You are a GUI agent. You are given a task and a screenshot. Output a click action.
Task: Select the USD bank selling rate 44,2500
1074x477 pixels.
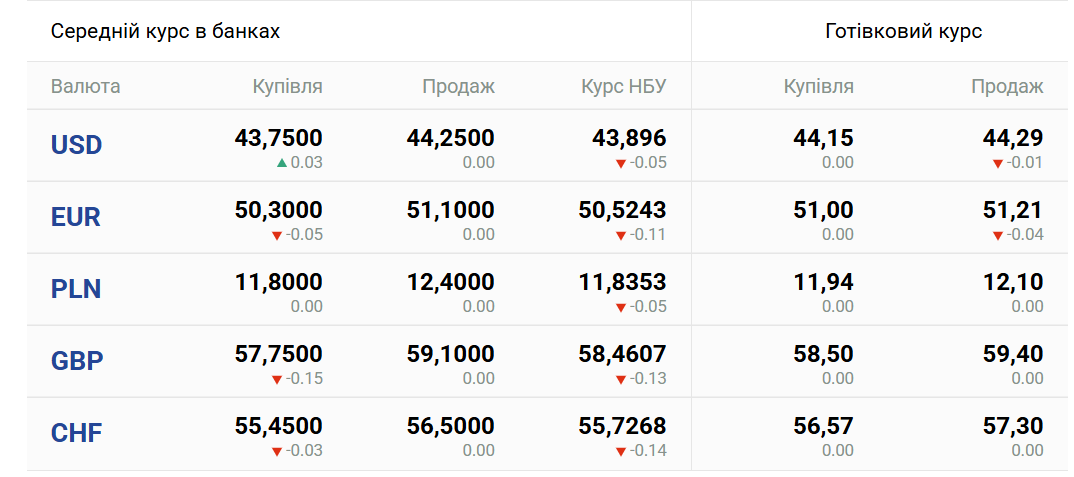(450, 138)
